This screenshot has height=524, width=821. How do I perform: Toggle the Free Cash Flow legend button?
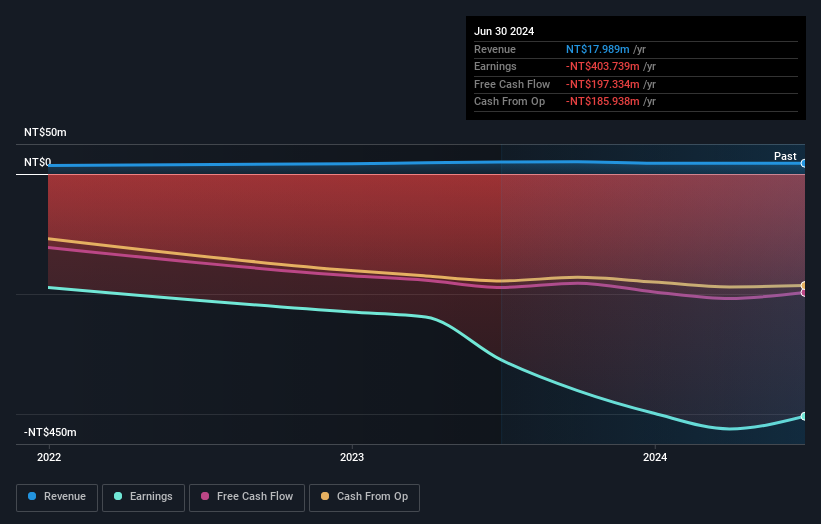[247, 497]
